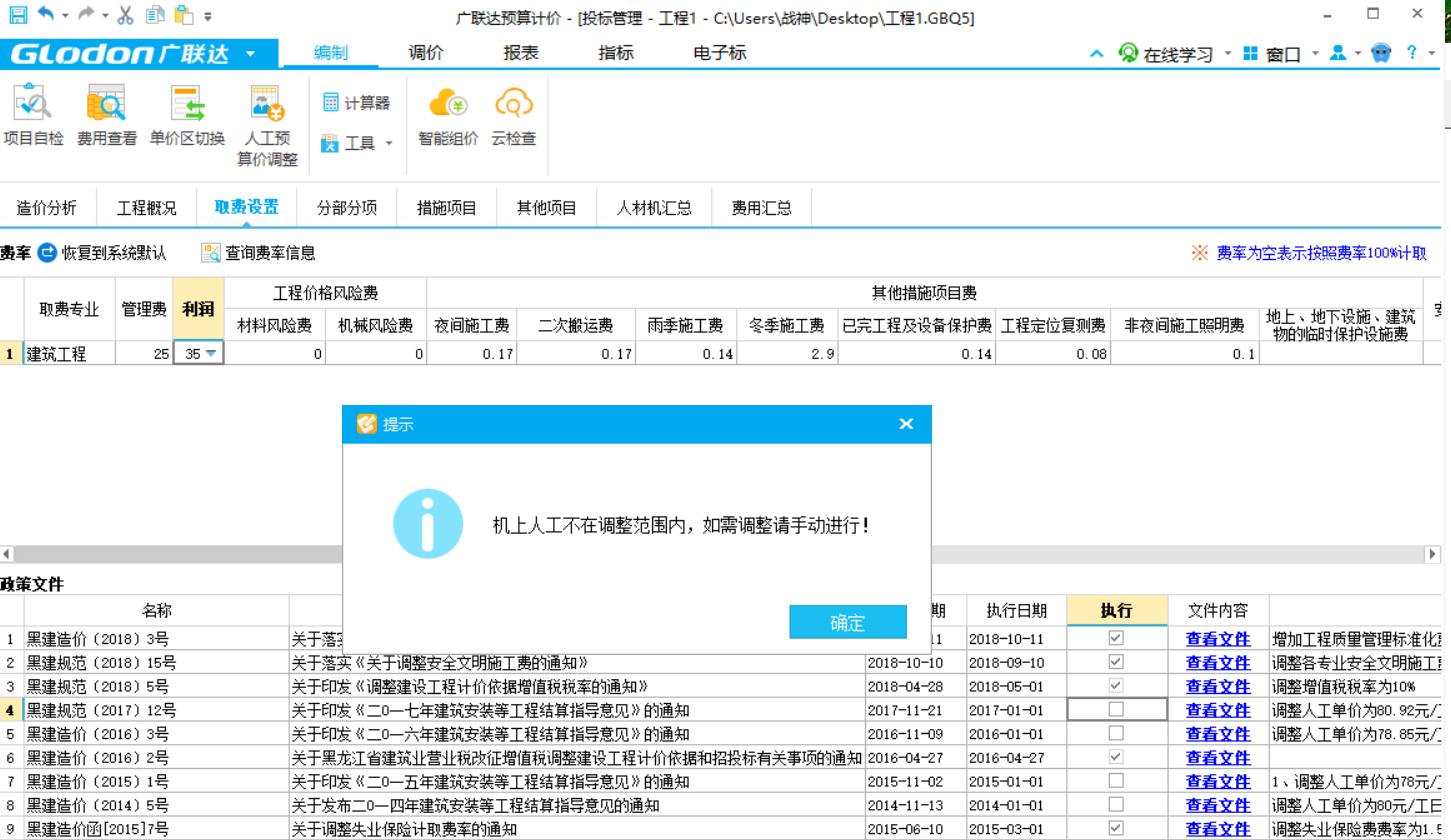
Task: Click the green 在线学习 headset icon
Action: 1129,54
